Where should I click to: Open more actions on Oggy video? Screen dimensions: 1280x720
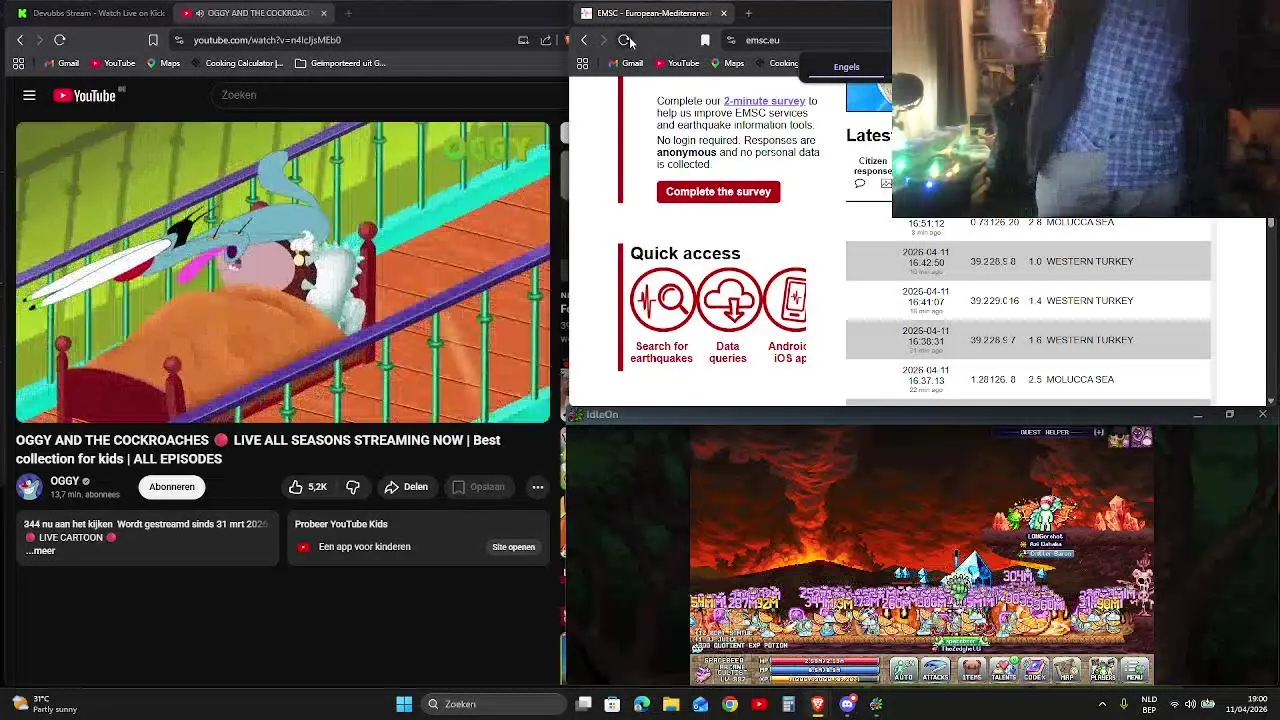coord(538,487)
